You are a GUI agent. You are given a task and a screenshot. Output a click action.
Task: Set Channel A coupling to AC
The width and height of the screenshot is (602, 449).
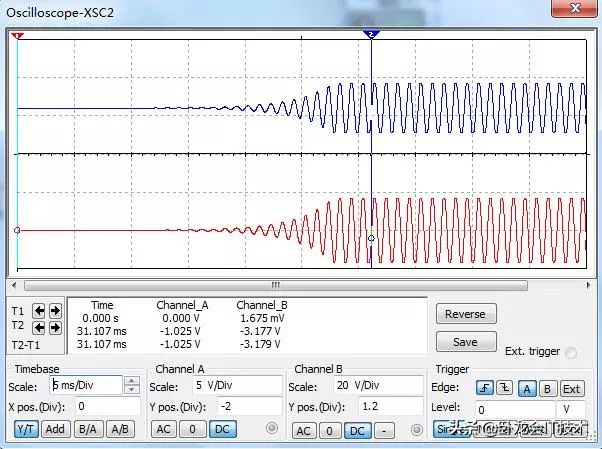(x=164, y=429)
